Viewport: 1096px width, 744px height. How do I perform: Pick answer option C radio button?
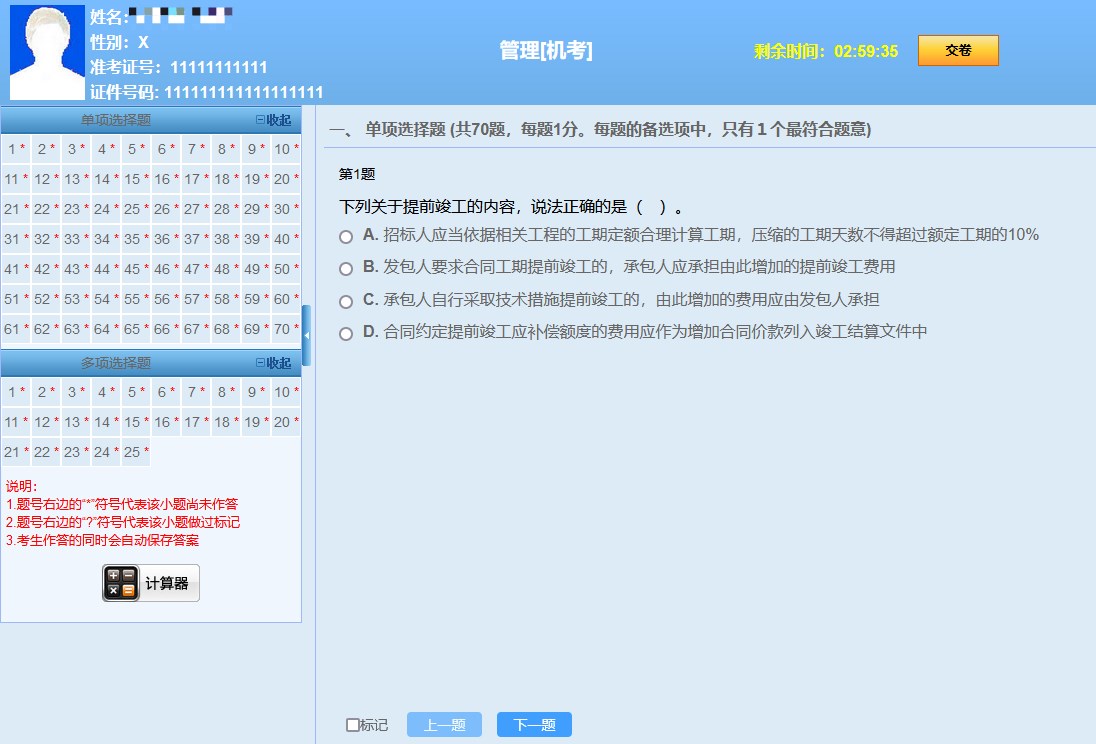pos(346,301)
